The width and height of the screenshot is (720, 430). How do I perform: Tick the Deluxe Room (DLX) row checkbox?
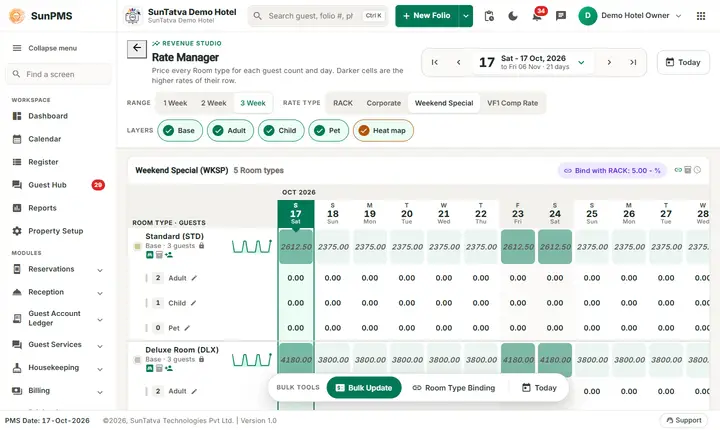click(137, 360)
